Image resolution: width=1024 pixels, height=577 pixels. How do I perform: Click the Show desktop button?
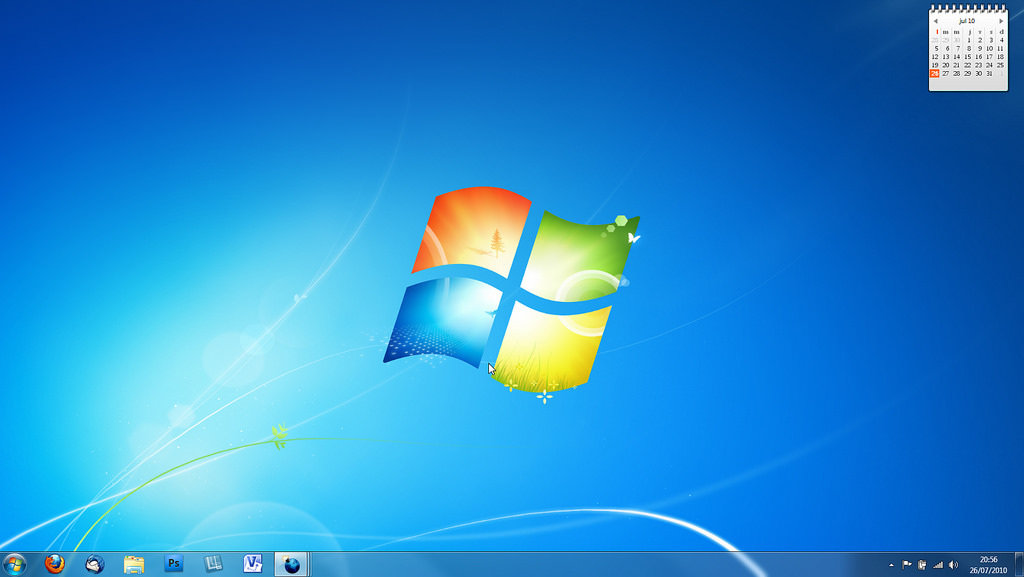(x=1019, y=564)
